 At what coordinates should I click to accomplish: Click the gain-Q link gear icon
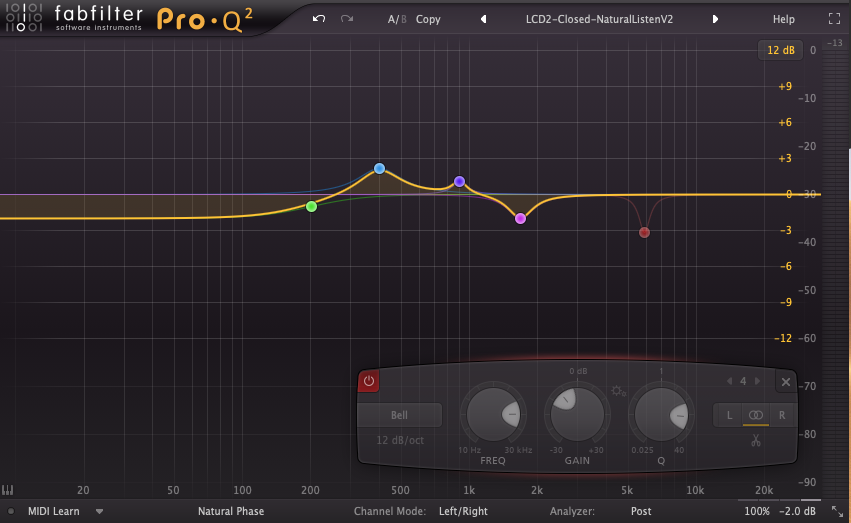(619, 392)
